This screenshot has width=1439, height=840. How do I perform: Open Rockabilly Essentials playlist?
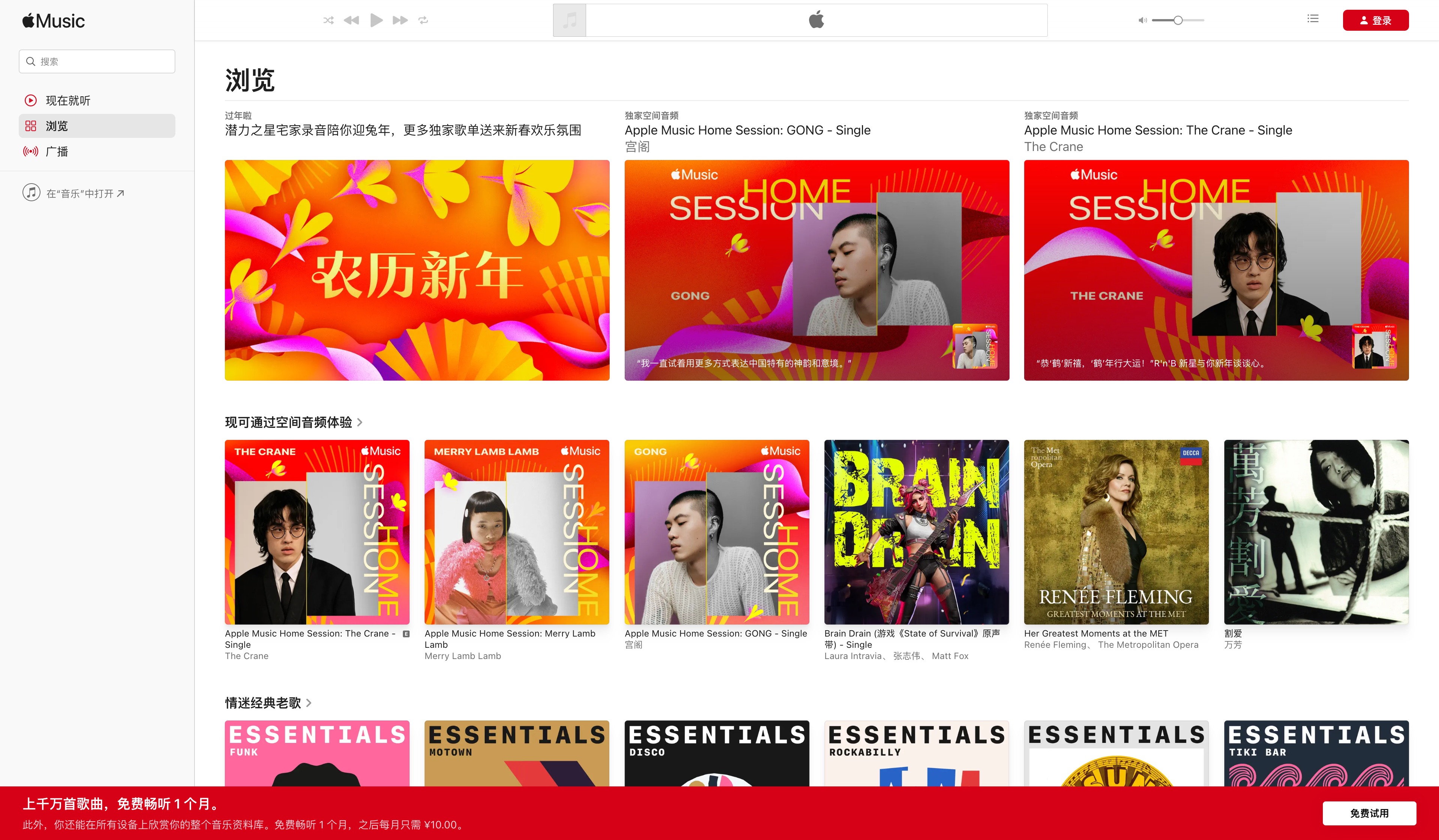917,753
